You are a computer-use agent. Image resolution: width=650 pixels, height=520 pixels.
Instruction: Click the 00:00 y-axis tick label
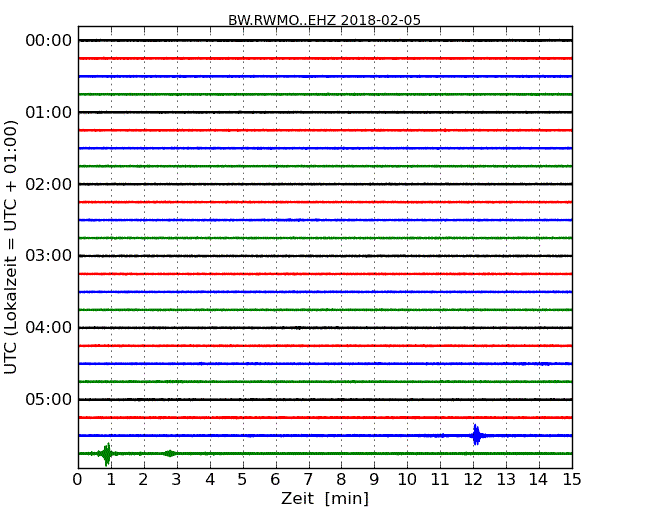49,41
